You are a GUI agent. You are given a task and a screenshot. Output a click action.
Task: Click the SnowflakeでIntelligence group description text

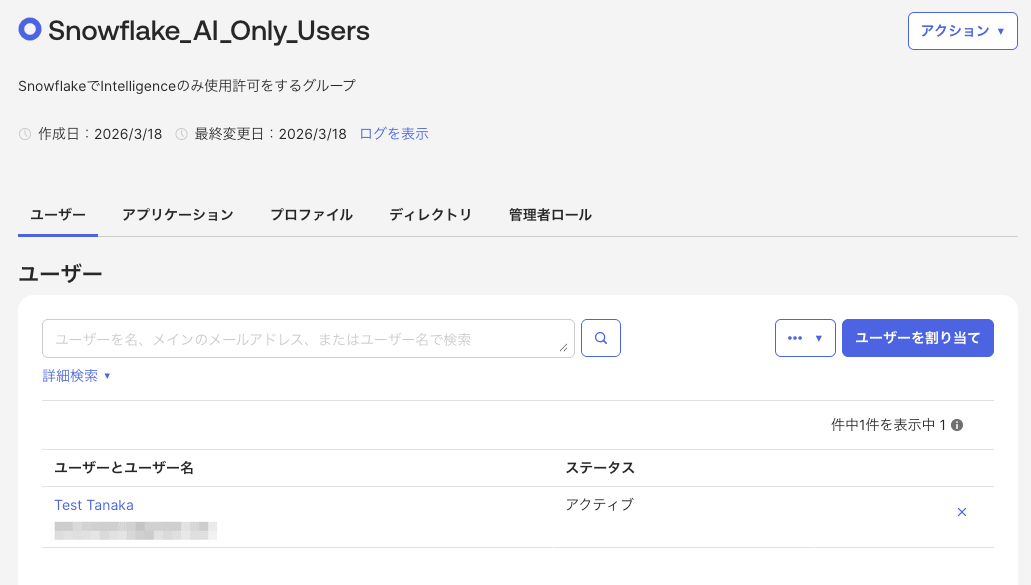click(x=187, y=86)
